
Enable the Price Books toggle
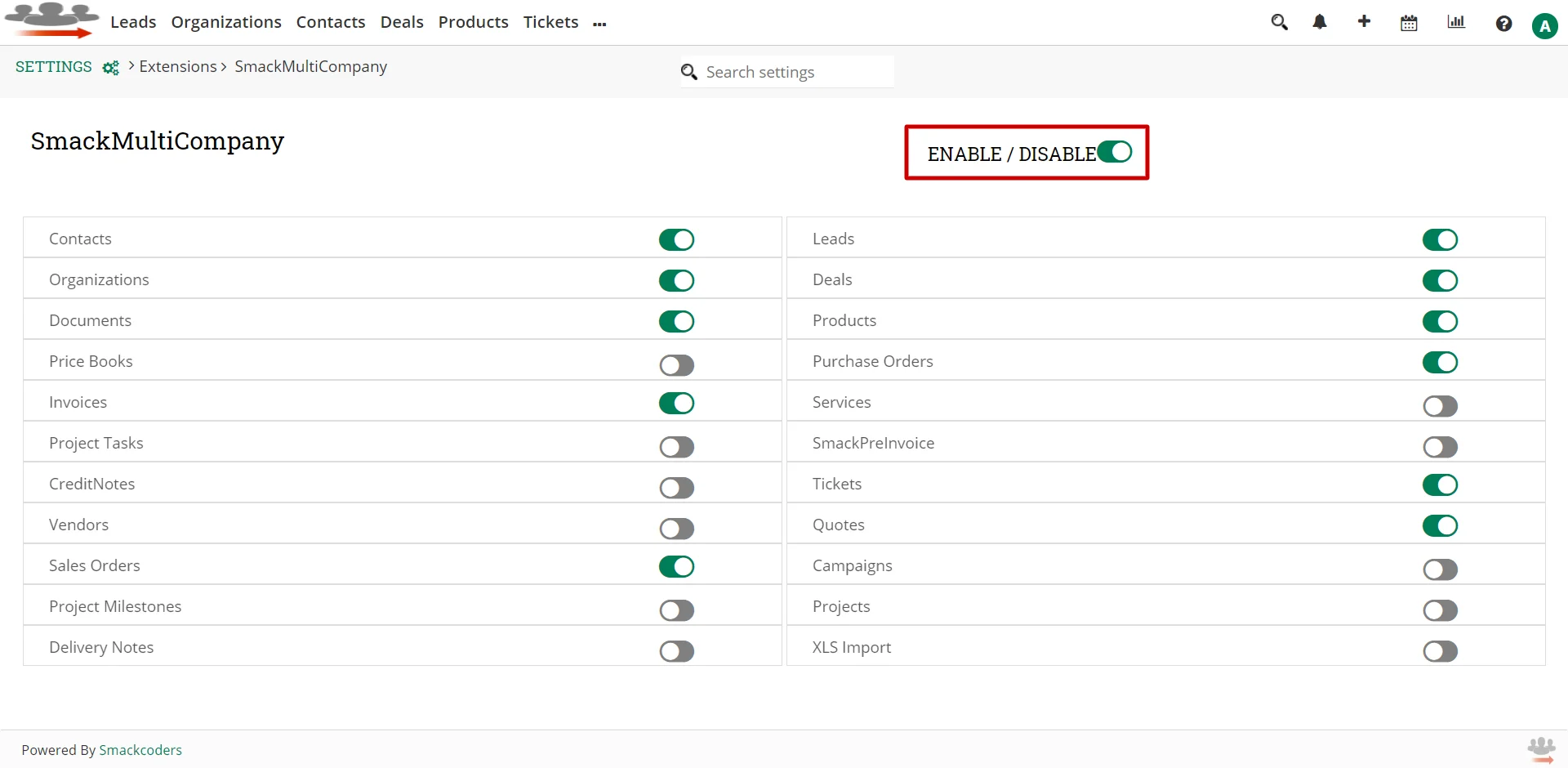676,365
